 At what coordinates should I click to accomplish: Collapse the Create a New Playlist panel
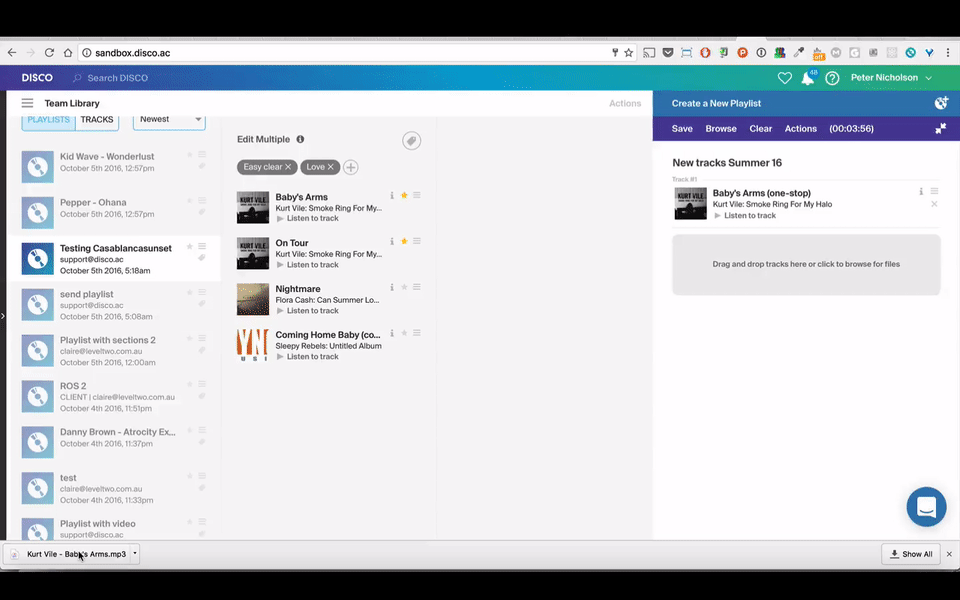point(941,129)
